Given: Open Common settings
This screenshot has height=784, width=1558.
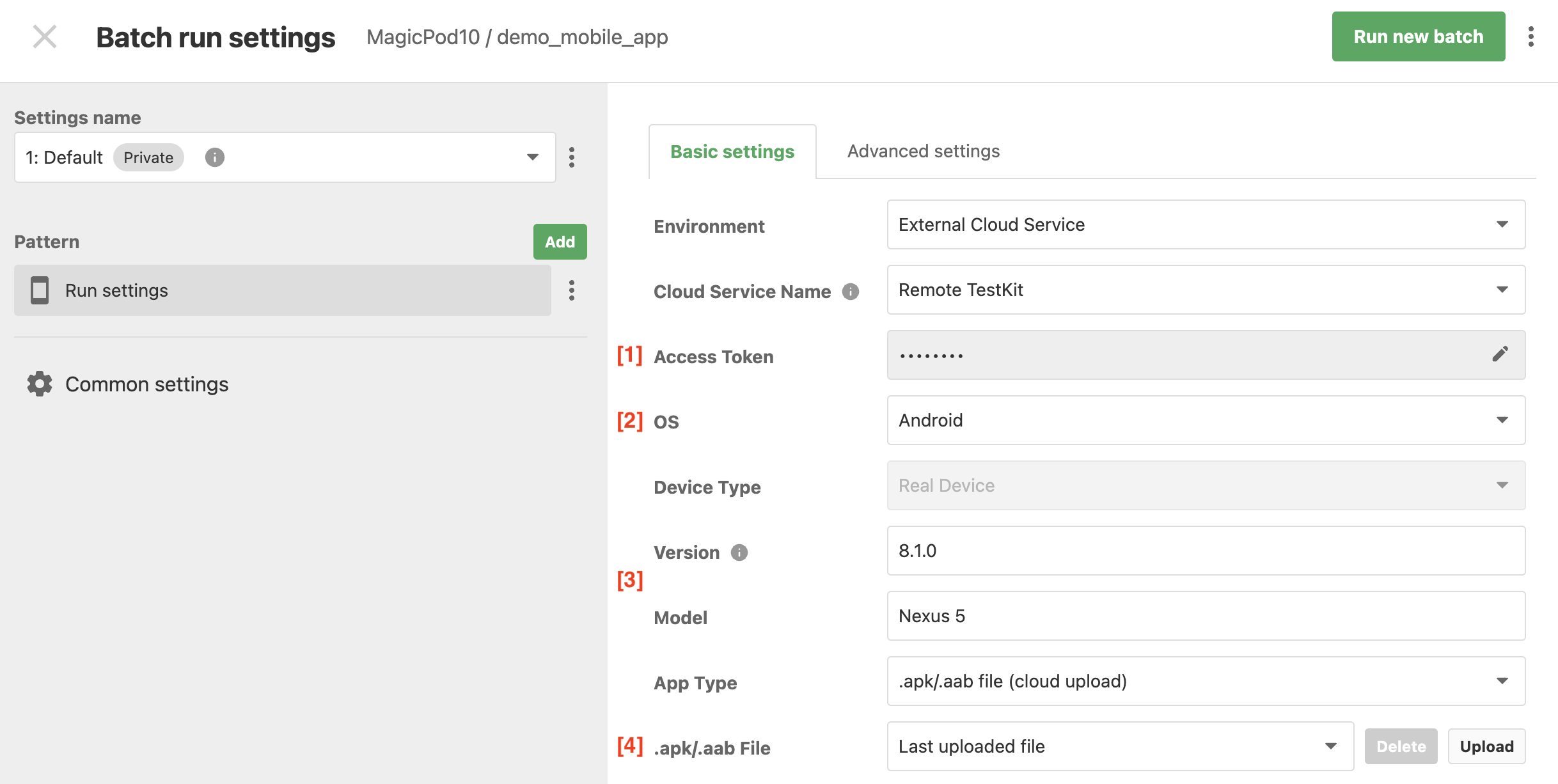Looking at the screenshot, I should click(146, 384).
